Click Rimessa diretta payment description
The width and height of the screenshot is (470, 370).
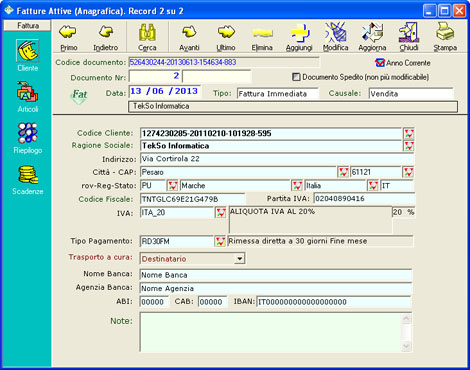pyautogui.click(x=320, y=241)
